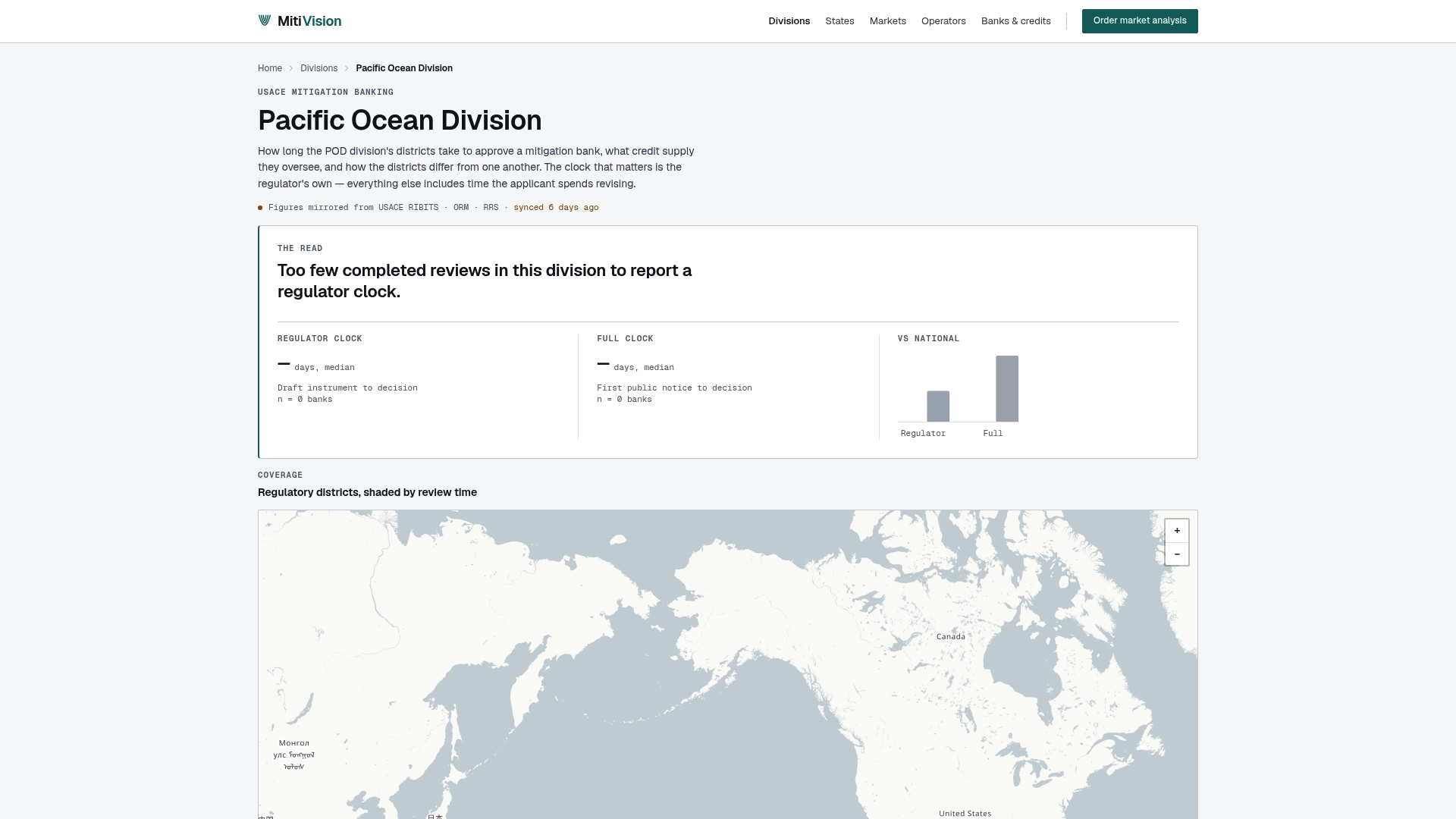
Task: Click the United States map label
Action: pos(965,814)
